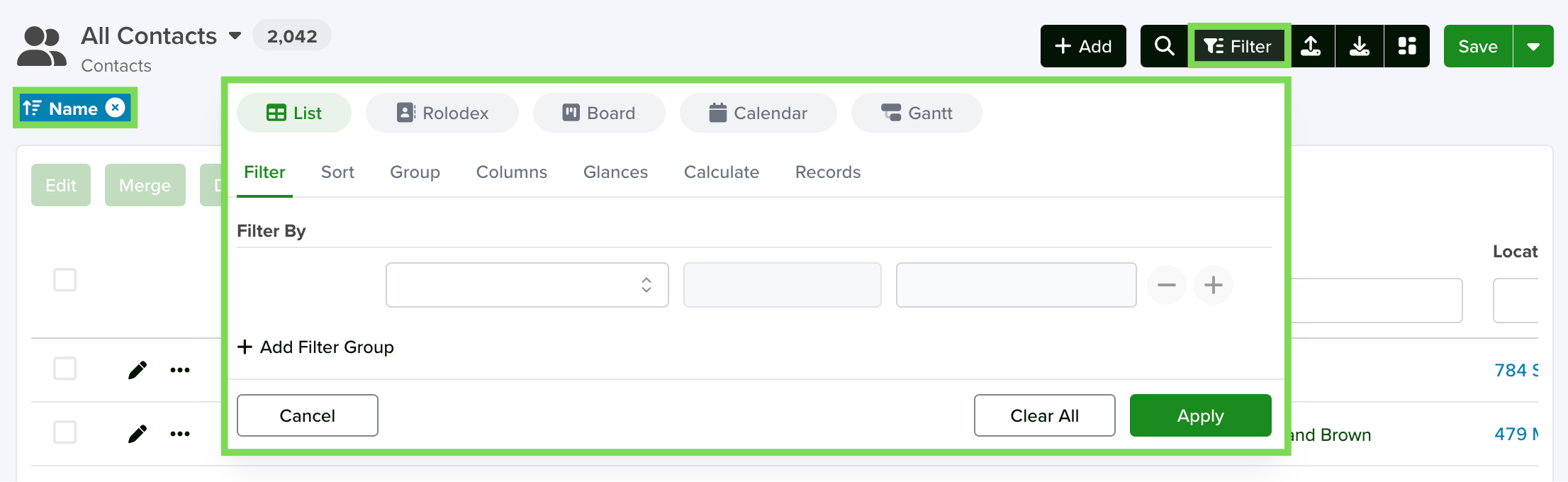
Task: Open the filter field selector dropdown
Action: (527, 285)
